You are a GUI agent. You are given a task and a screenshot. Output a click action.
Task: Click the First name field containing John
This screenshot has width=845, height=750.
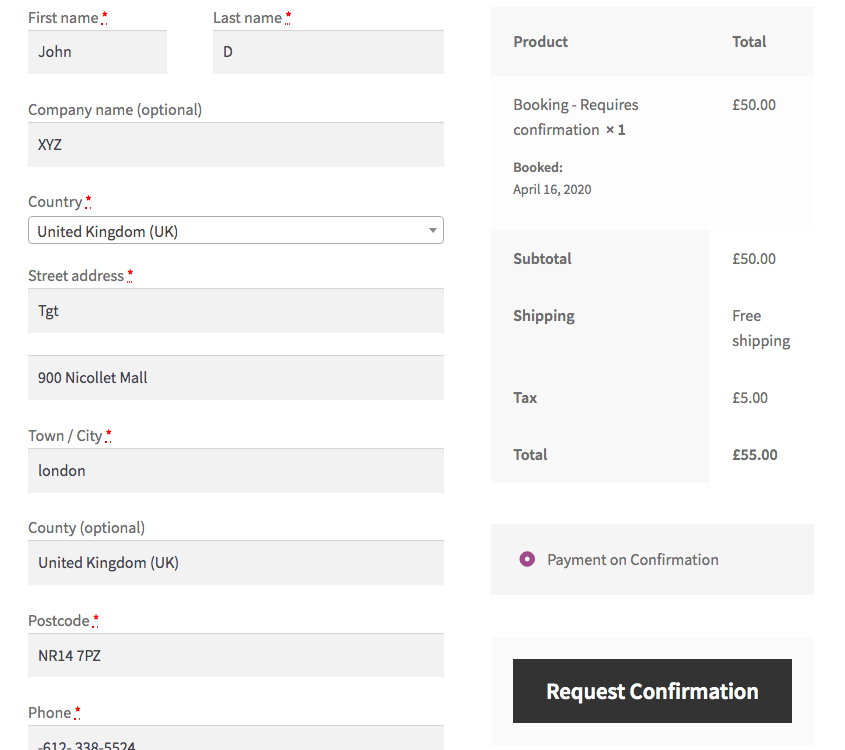[x=97, y=52]
